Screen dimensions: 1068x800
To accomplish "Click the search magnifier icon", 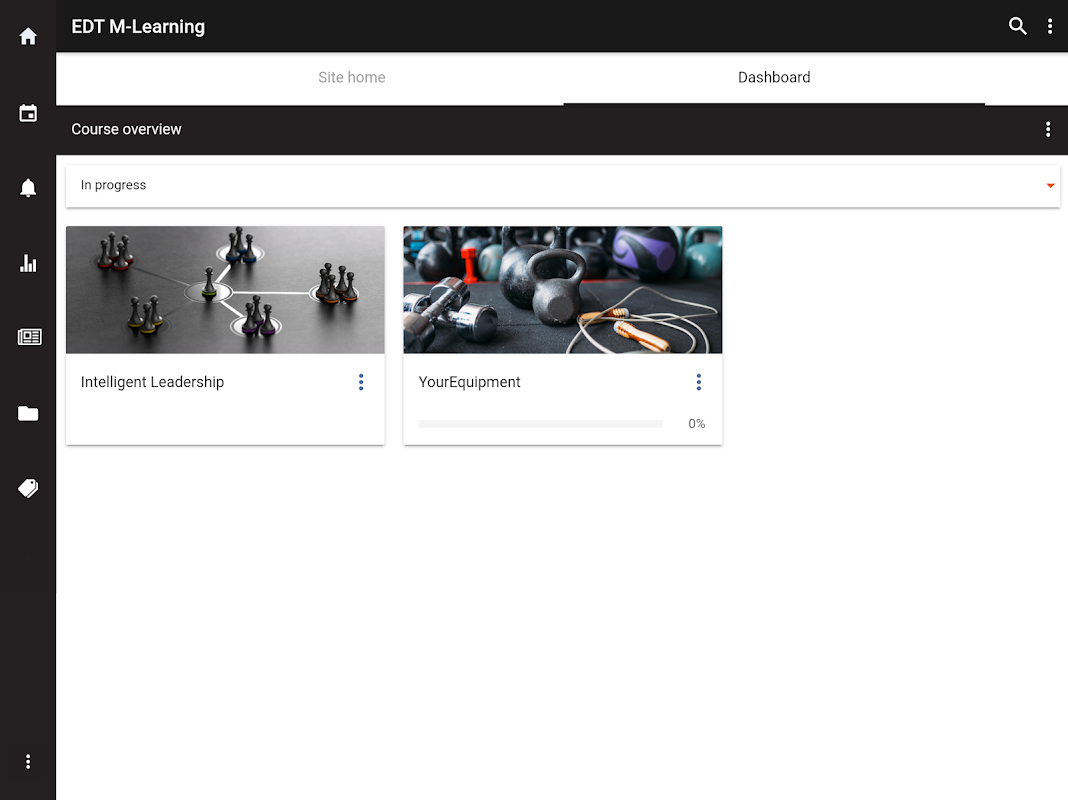I will (x=1018, y=26).
